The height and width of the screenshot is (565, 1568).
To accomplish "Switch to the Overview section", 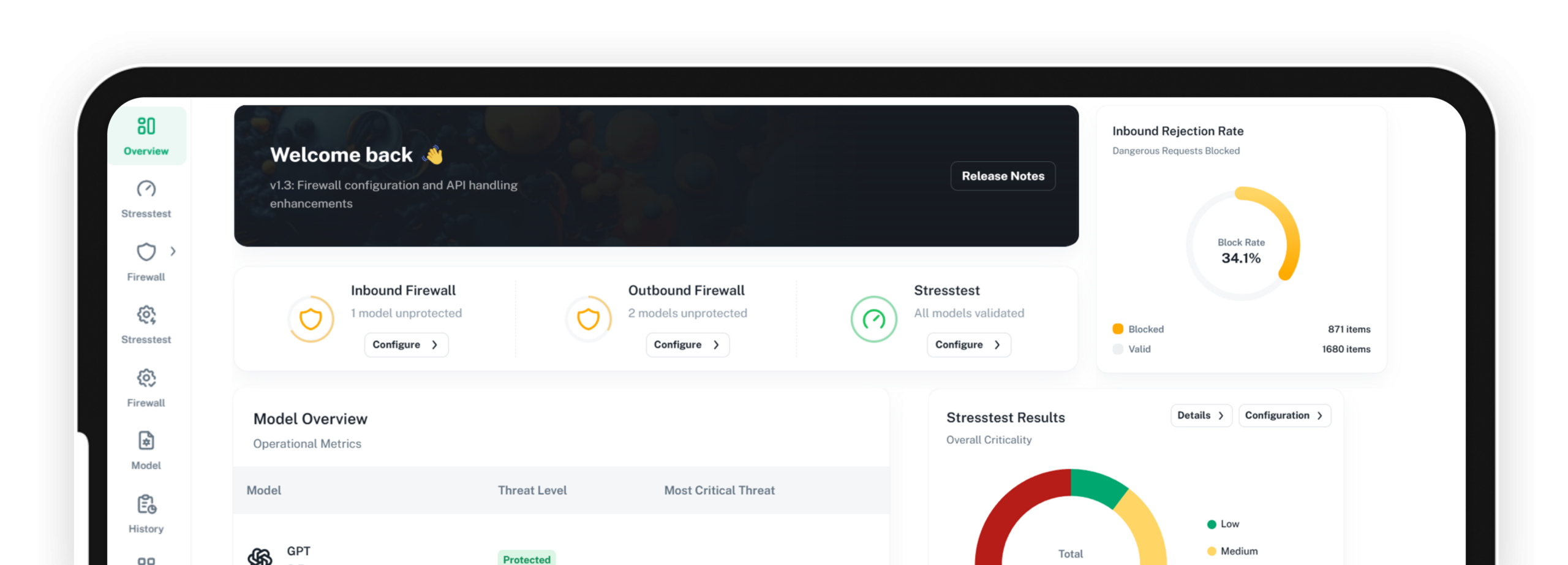I will click(146, 150).
